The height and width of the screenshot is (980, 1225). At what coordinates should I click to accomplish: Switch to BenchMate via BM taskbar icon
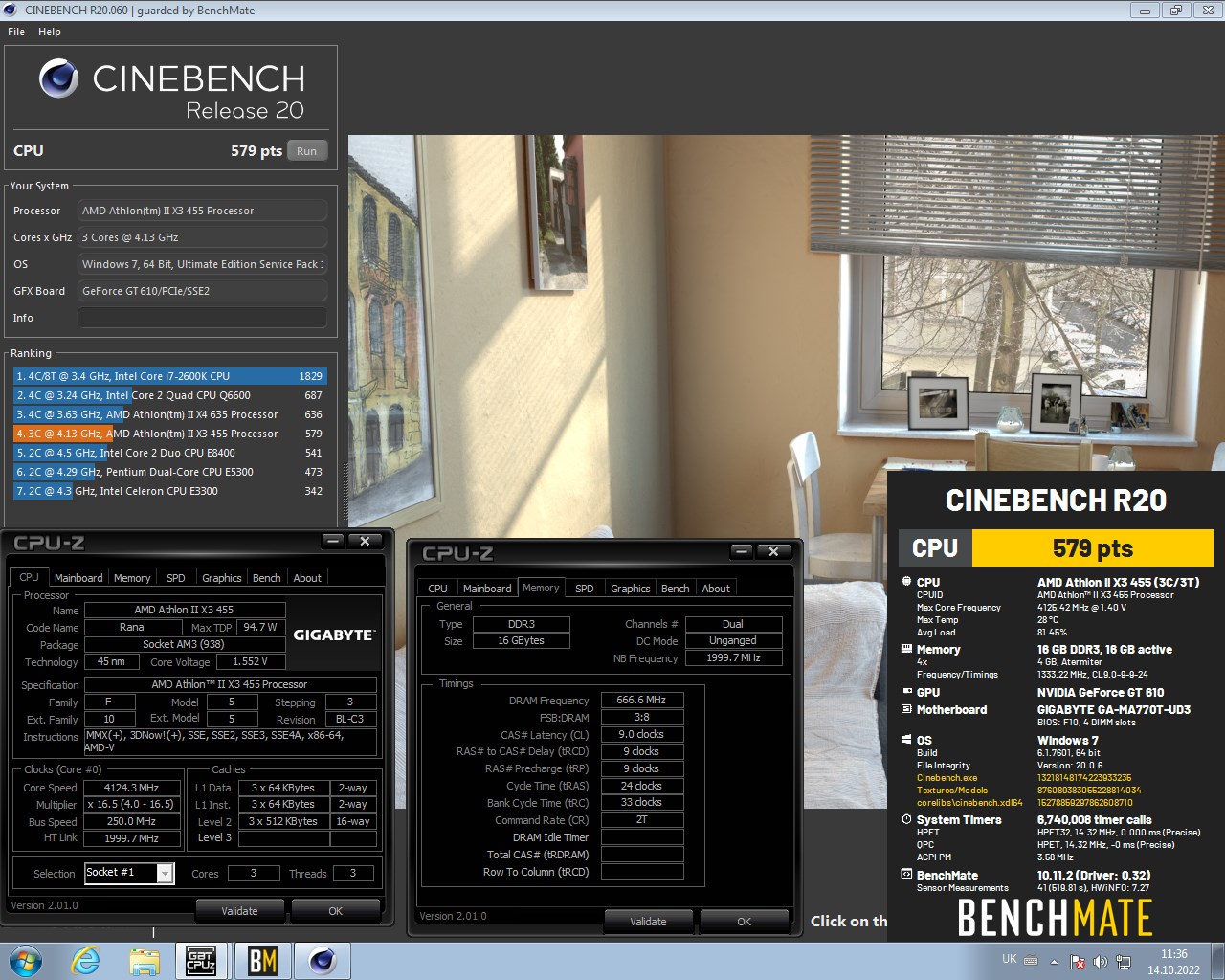pyautogui.click(x=262, y=961)
